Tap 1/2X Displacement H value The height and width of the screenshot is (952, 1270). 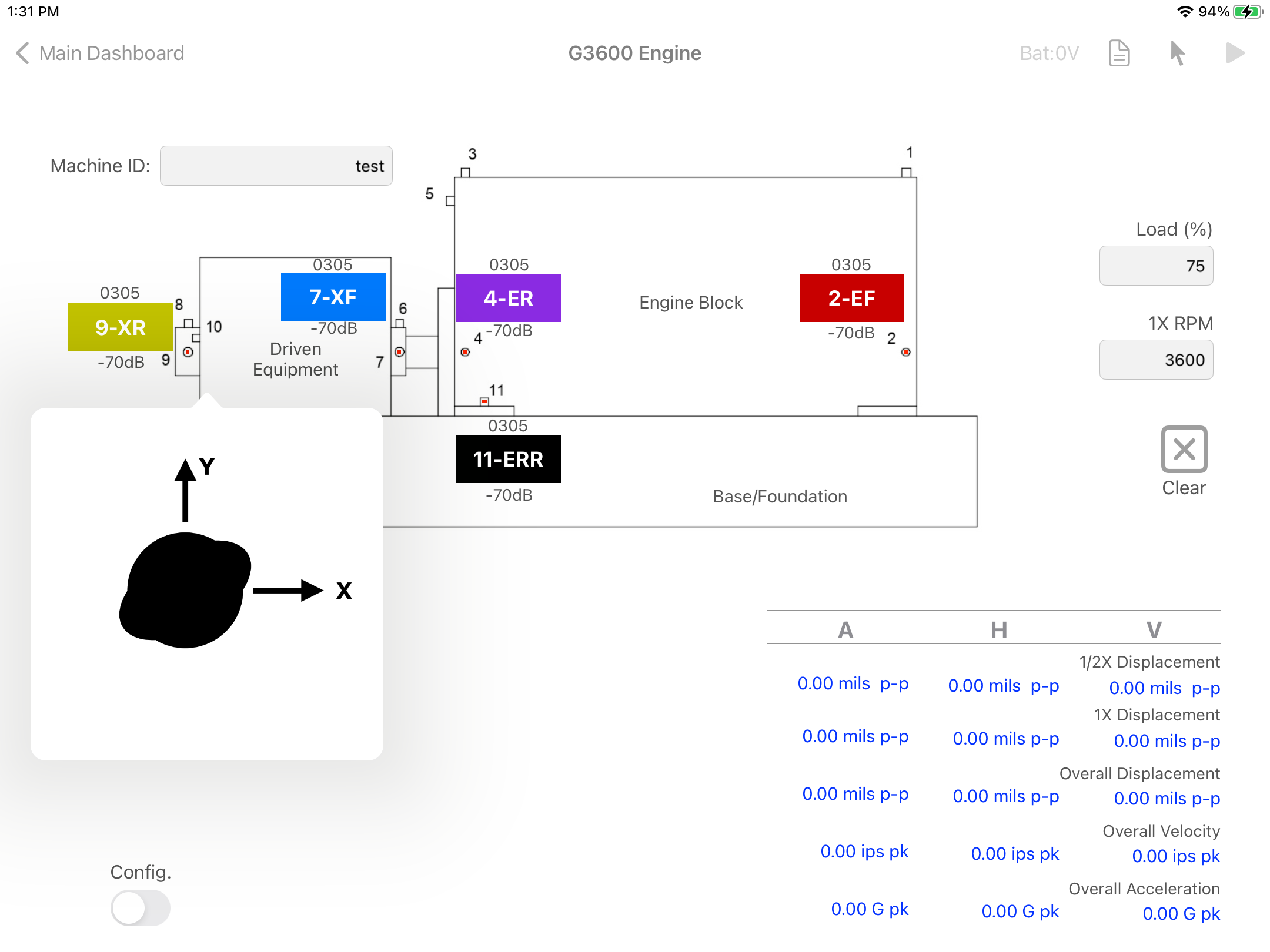click(x=1004, y=686)
